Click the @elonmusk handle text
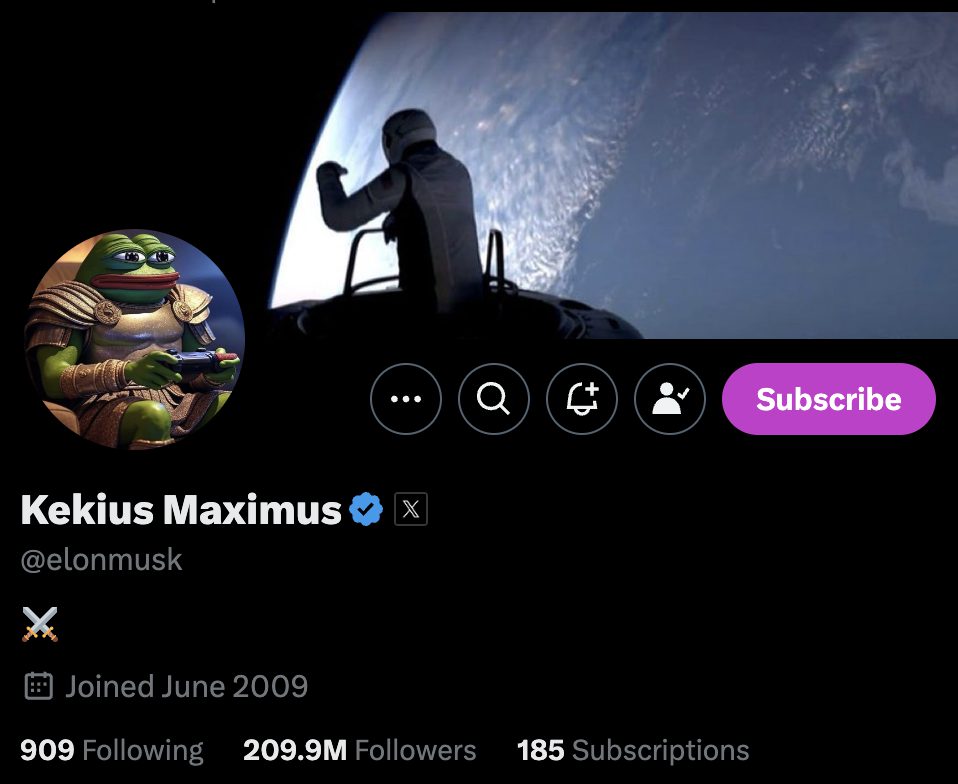The height and width of the screenshot is (784, 958). (x=101, y=560)
